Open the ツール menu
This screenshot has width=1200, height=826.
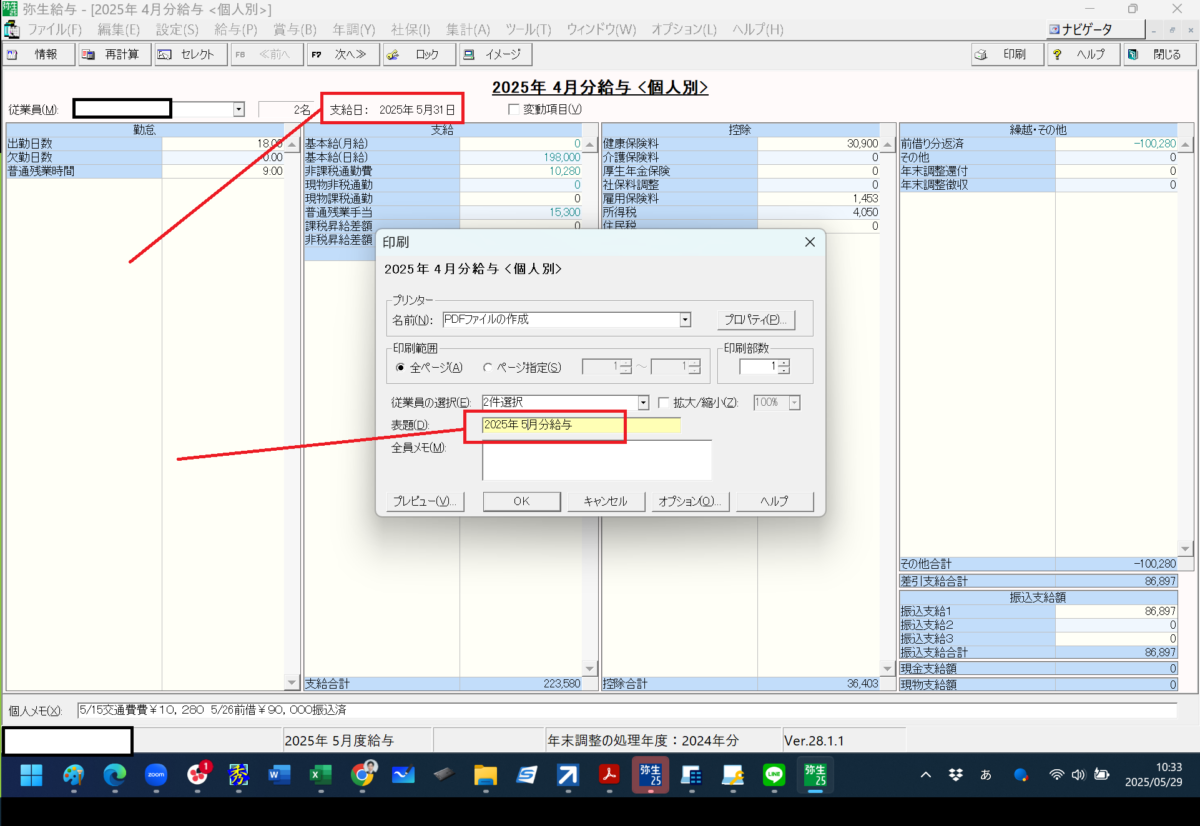coord(529,30)
